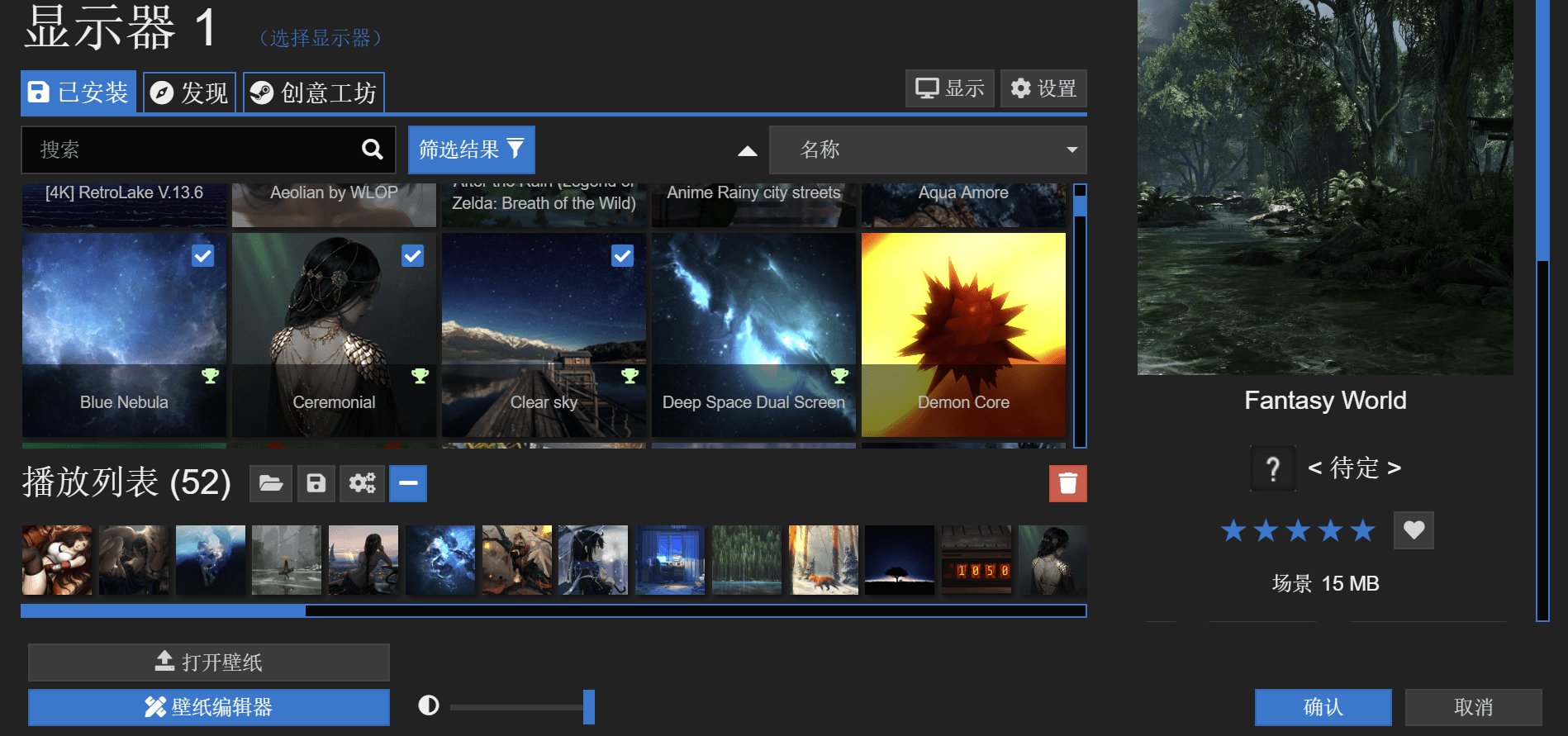Open playlist settings gears icon
Screen dimensions: 1568x736
click(x=362, y=483)
